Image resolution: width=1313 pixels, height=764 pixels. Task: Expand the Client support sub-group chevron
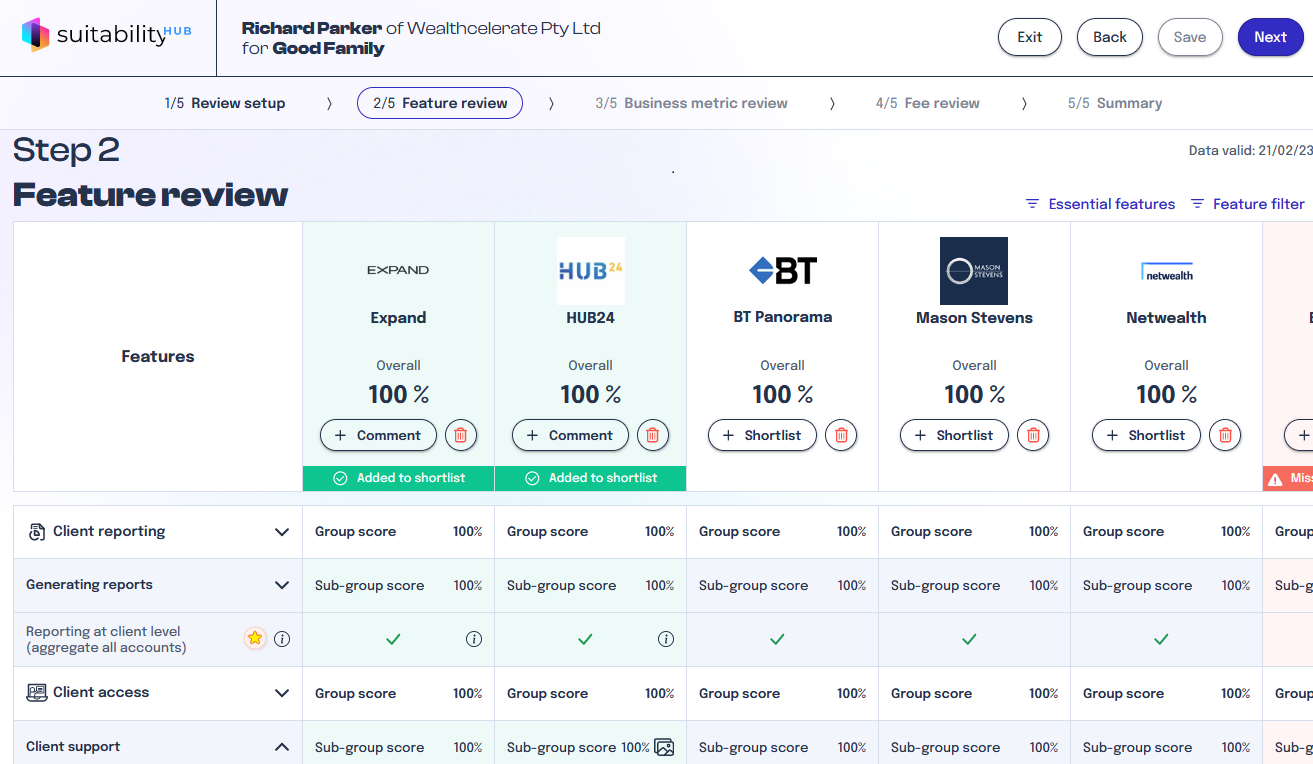click(282, 747)
